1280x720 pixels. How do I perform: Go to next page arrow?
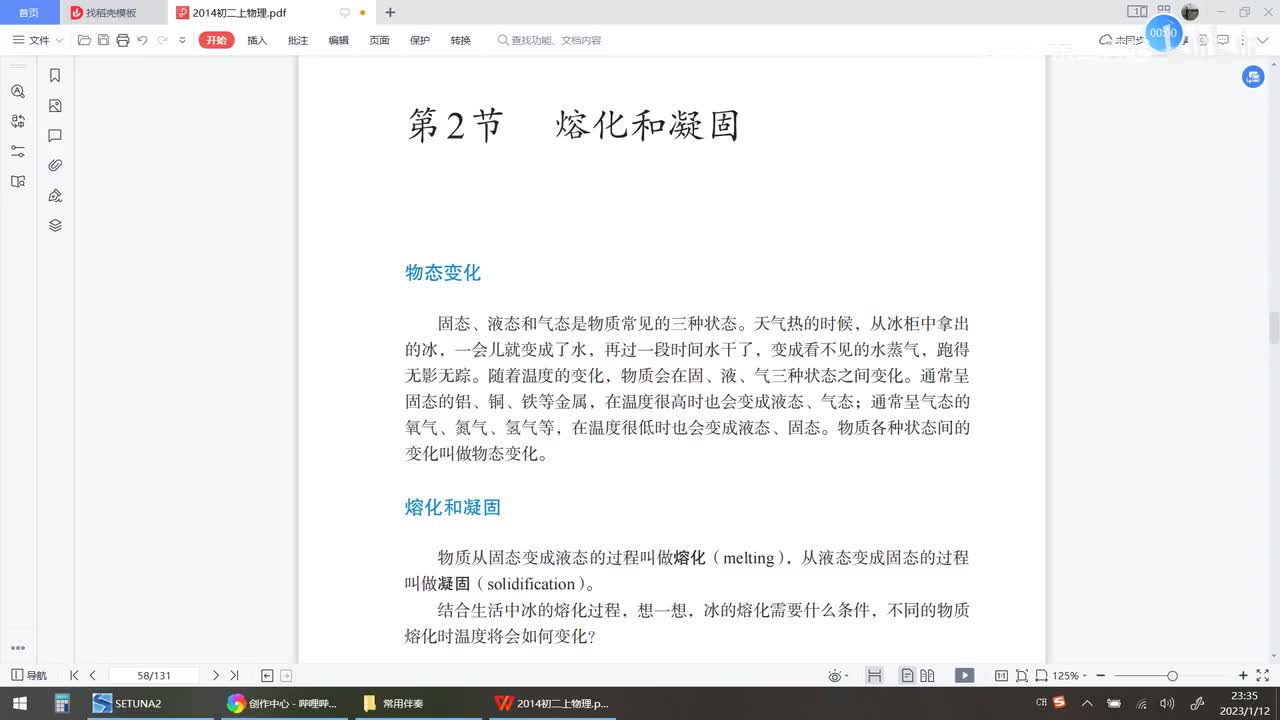click(x=215, y=676)
